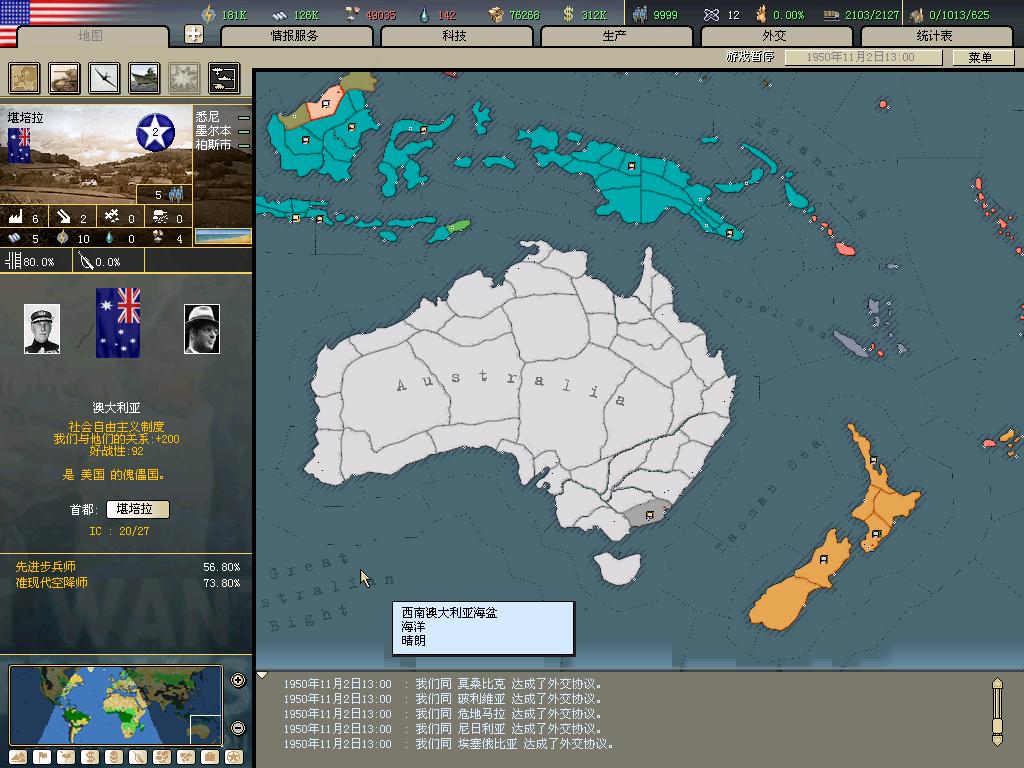Switch to partisan map mode icon
1024x768 pixels.
(138, 757)
